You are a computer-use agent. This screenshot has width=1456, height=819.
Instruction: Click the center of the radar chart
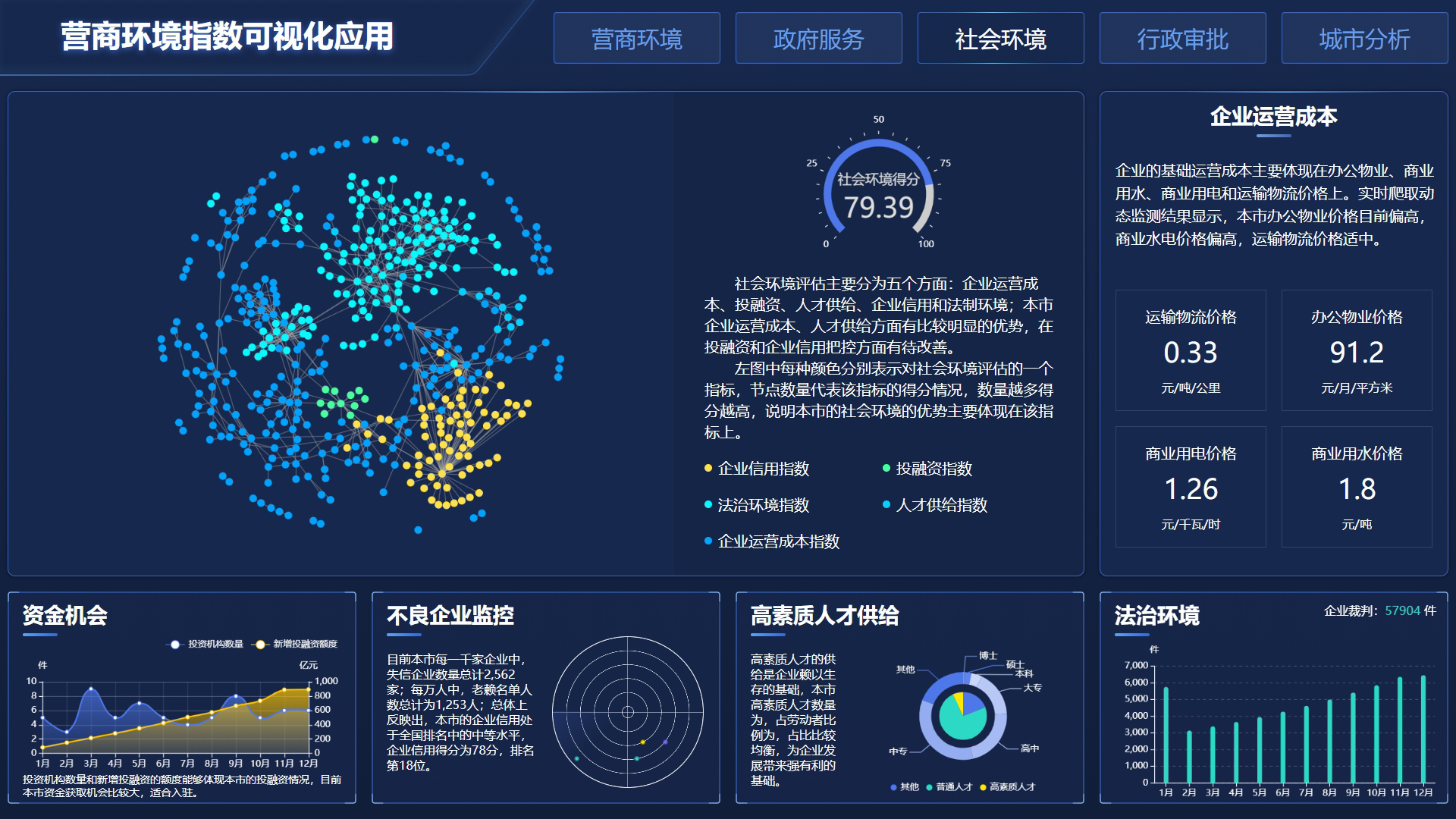click(x=628, y=712)
